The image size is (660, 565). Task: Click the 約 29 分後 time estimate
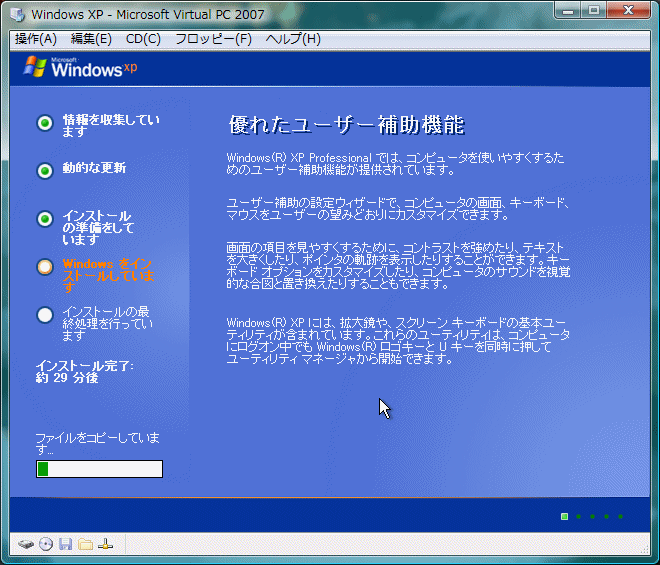pos(67,378)
